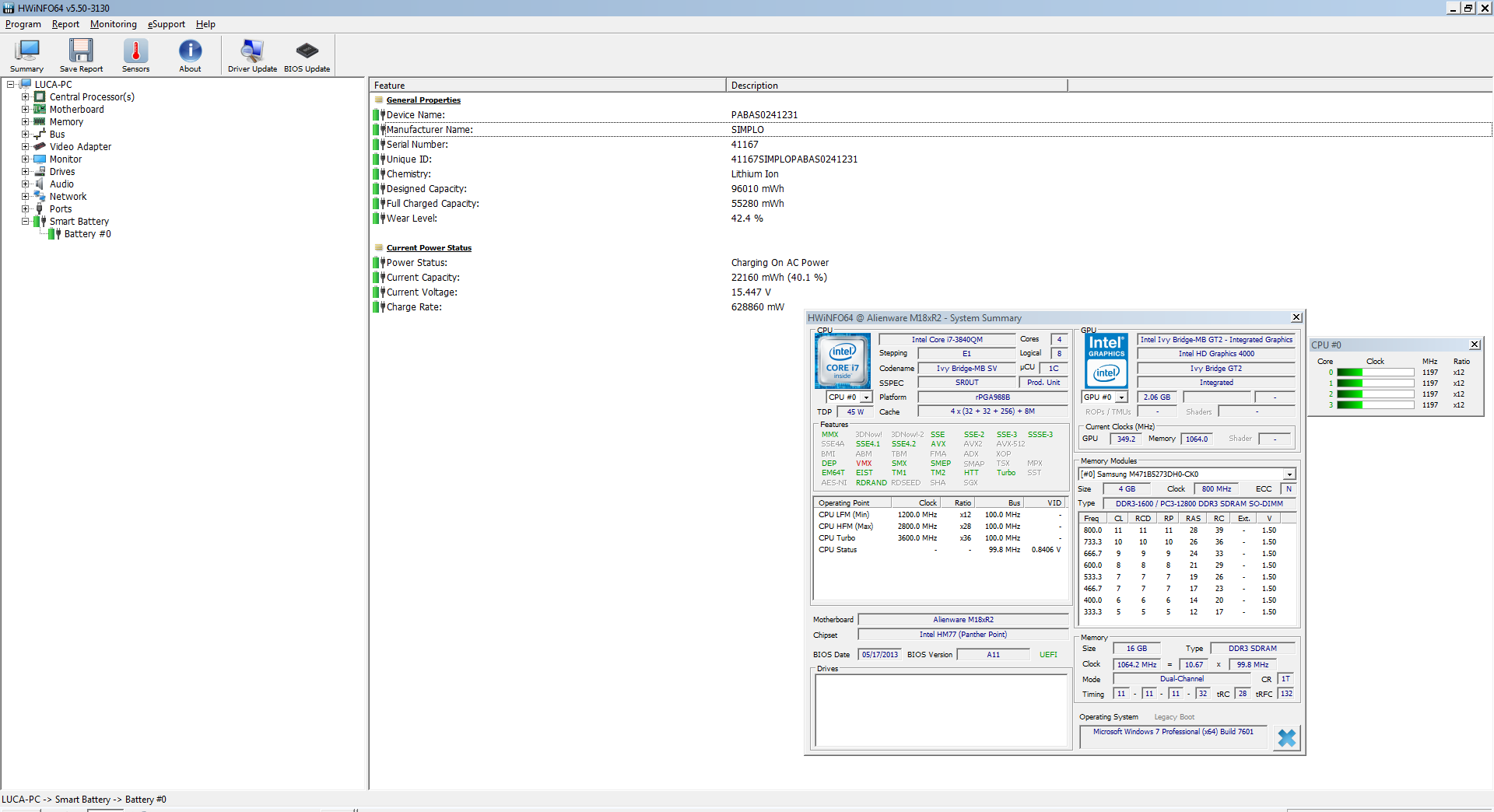Image resolution: width=1494 pixels, height=812 pixels.
Task: Select Memory tree node
Action: pyautogui.click(x=66, y=122)
